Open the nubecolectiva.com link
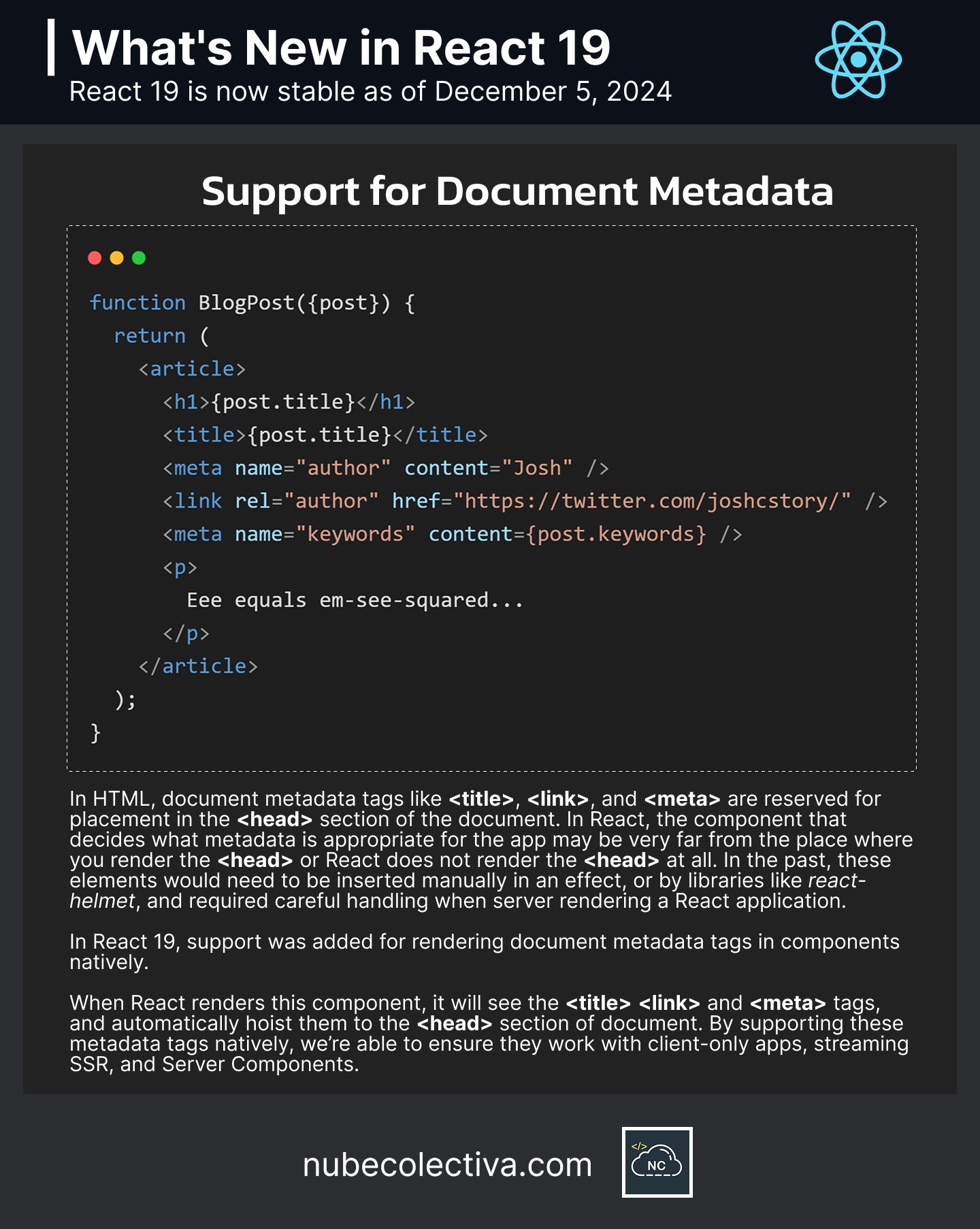The height and width of the screenshot is (1229, 980). 447,1164
